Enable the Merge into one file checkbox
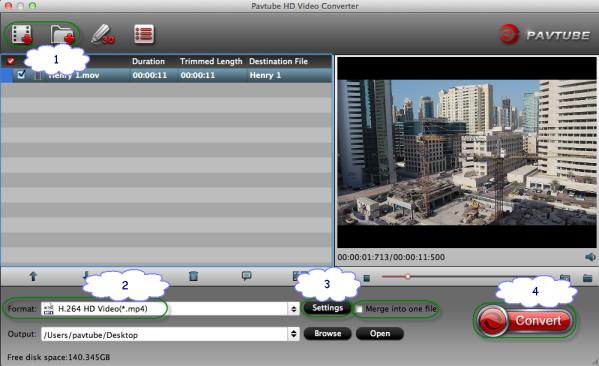This screenshot has height=366, width=599. [359, 309]
